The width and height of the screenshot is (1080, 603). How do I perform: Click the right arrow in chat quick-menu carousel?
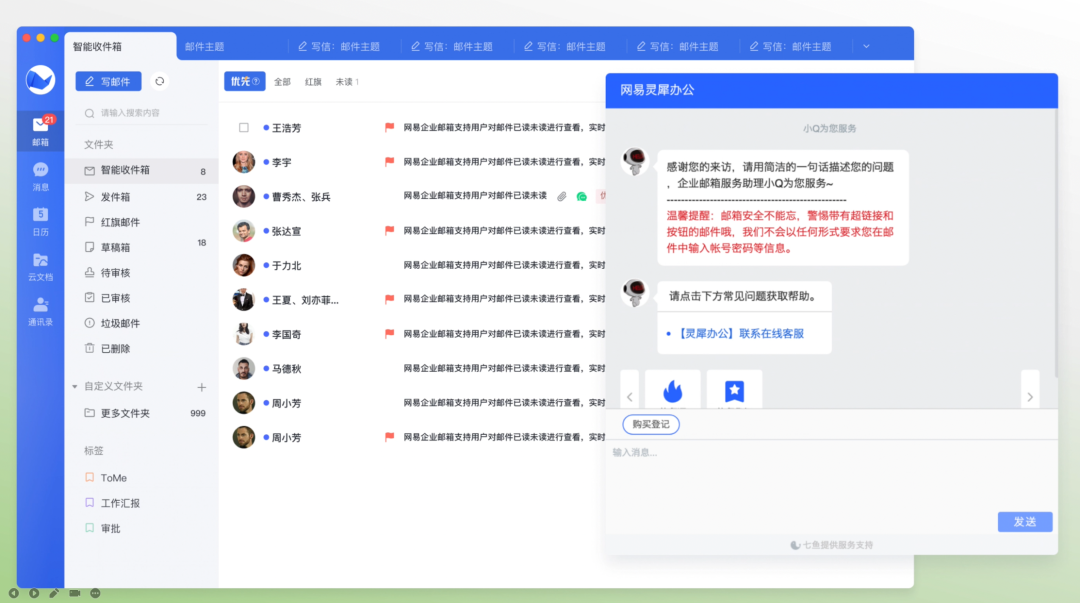(x=1030, y=396)
